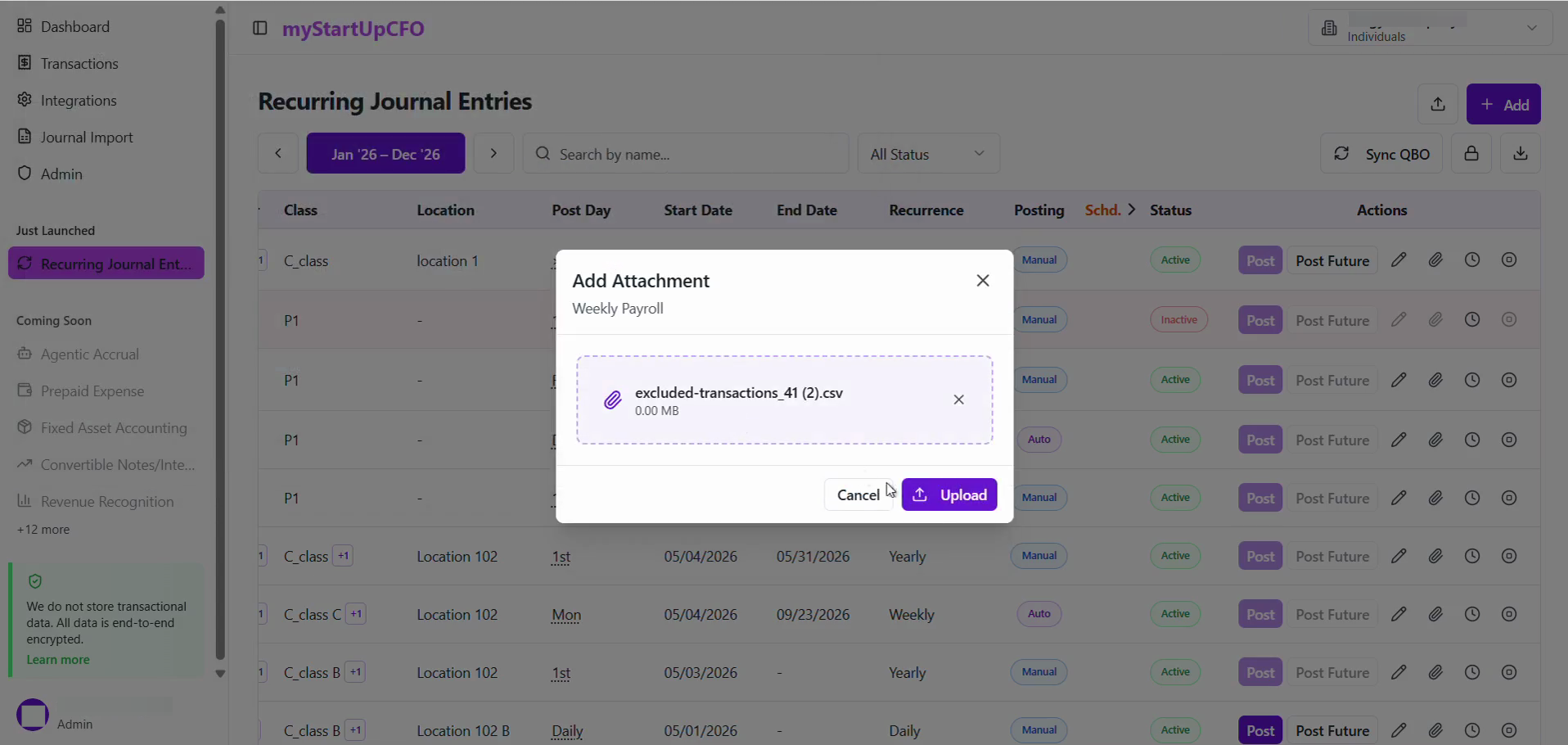Click the lock icon button
The image size is (1568, 745).
(x=1471, y=153)
